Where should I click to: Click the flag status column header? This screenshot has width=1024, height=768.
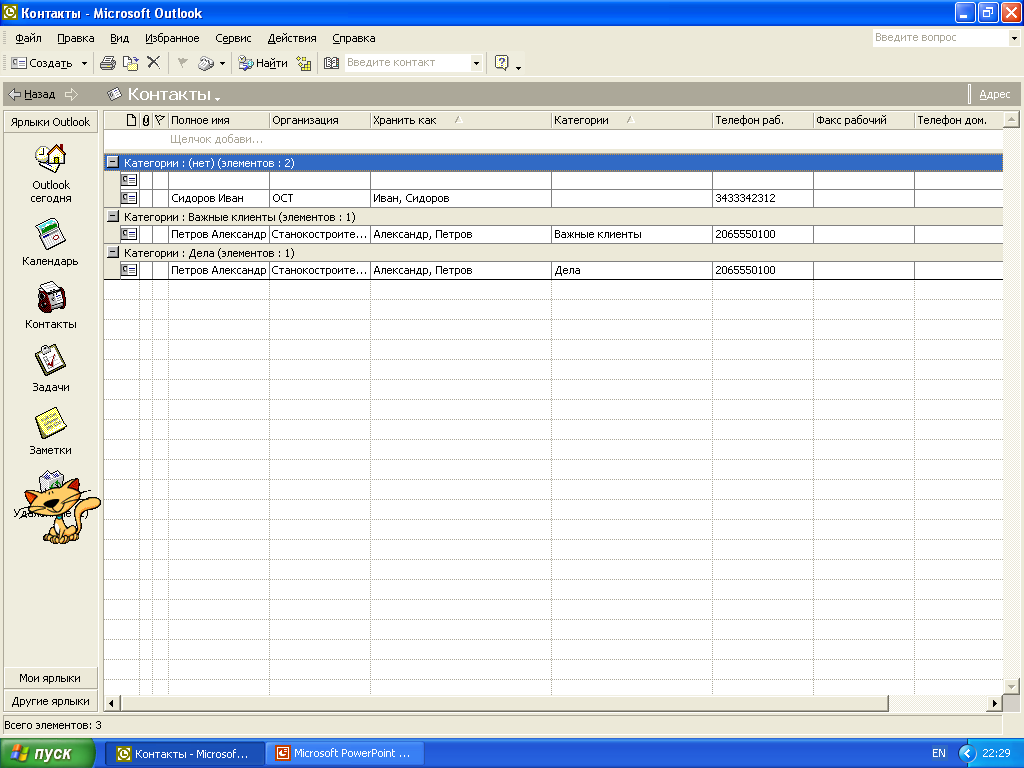(x=160, y=120)
